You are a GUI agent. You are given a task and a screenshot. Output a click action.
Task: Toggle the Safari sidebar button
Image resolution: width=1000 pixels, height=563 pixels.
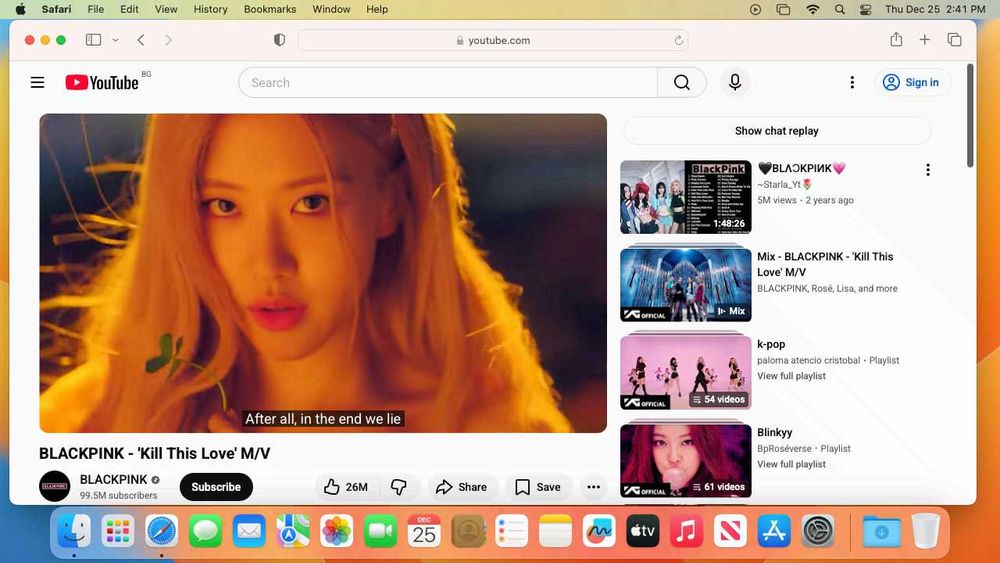(94, 40)
